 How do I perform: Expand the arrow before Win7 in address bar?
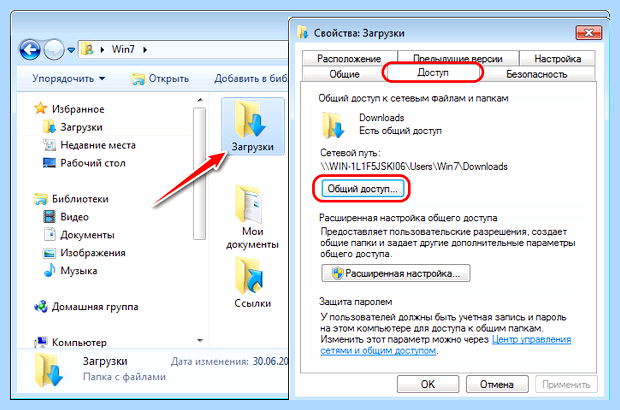(102, 49)
